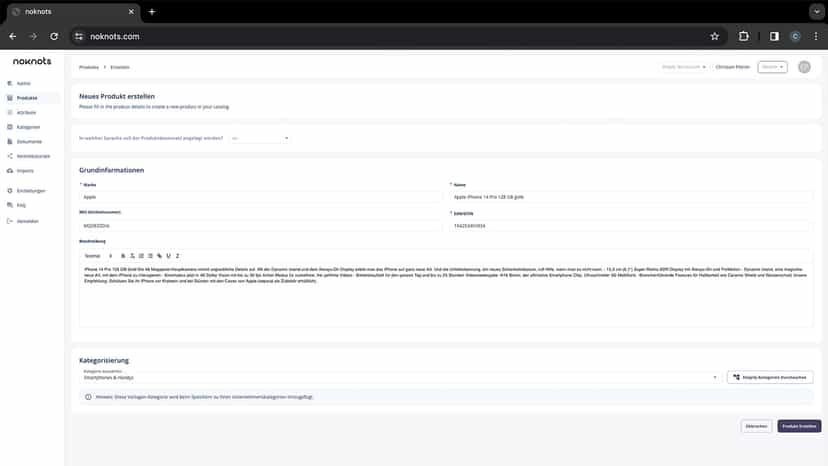Viewport: 828px width, 466px height.
Task: Open the browser extensions menu
Action: tap(744, 36)
